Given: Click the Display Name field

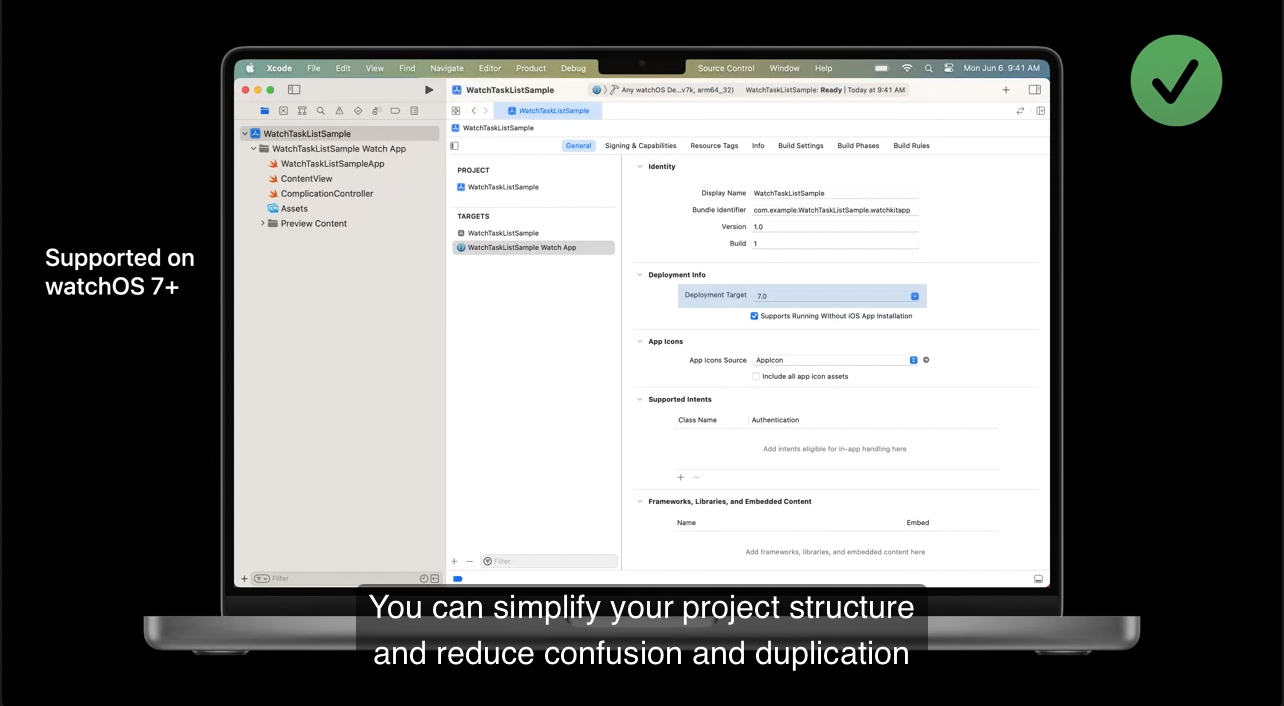Looking at the screenshot, I should click(x=835, y=193).
